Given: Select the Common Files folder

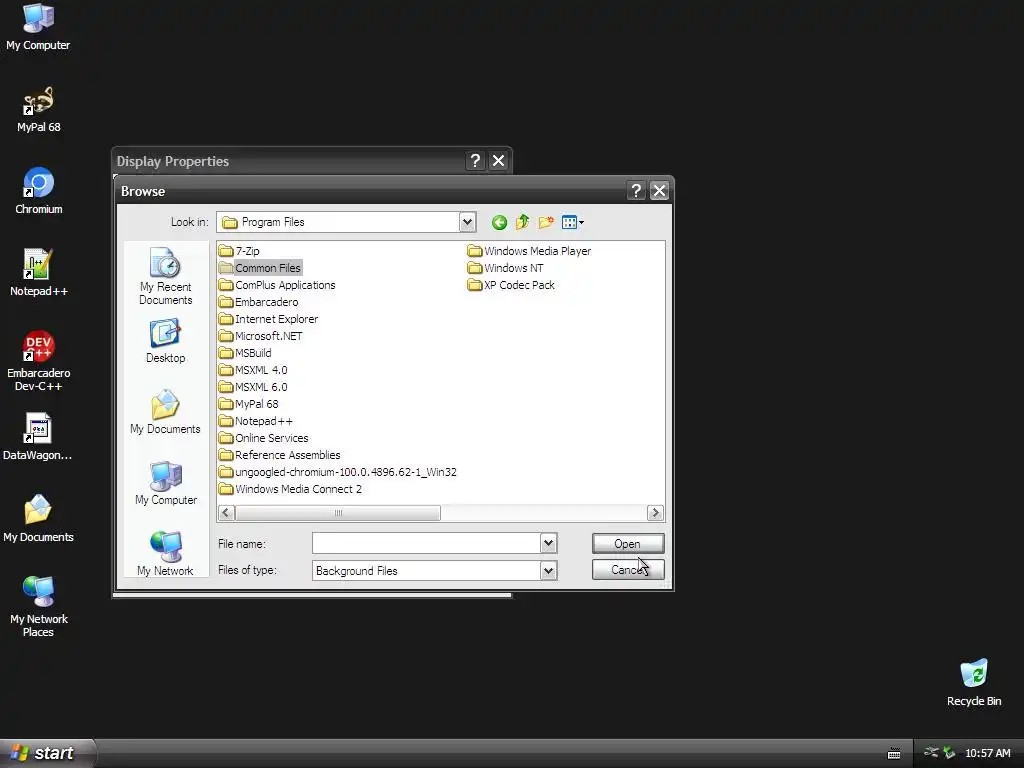Looking at the screenshot, I should [x=260, y=268].
